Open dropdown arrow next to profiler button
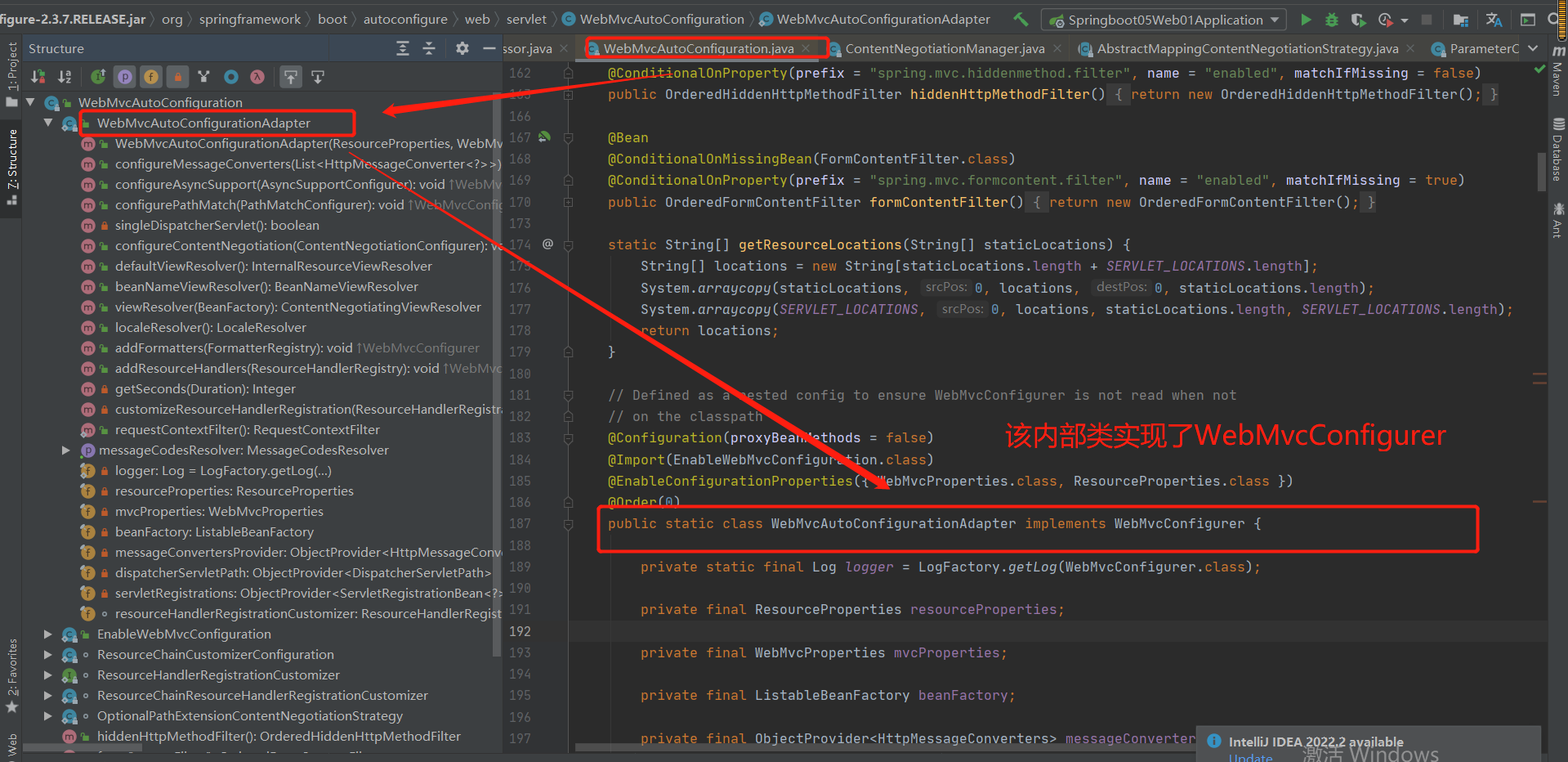The height and width of the screenshot is (762, 1568). pyautogui.click(x=1404, y=20)
